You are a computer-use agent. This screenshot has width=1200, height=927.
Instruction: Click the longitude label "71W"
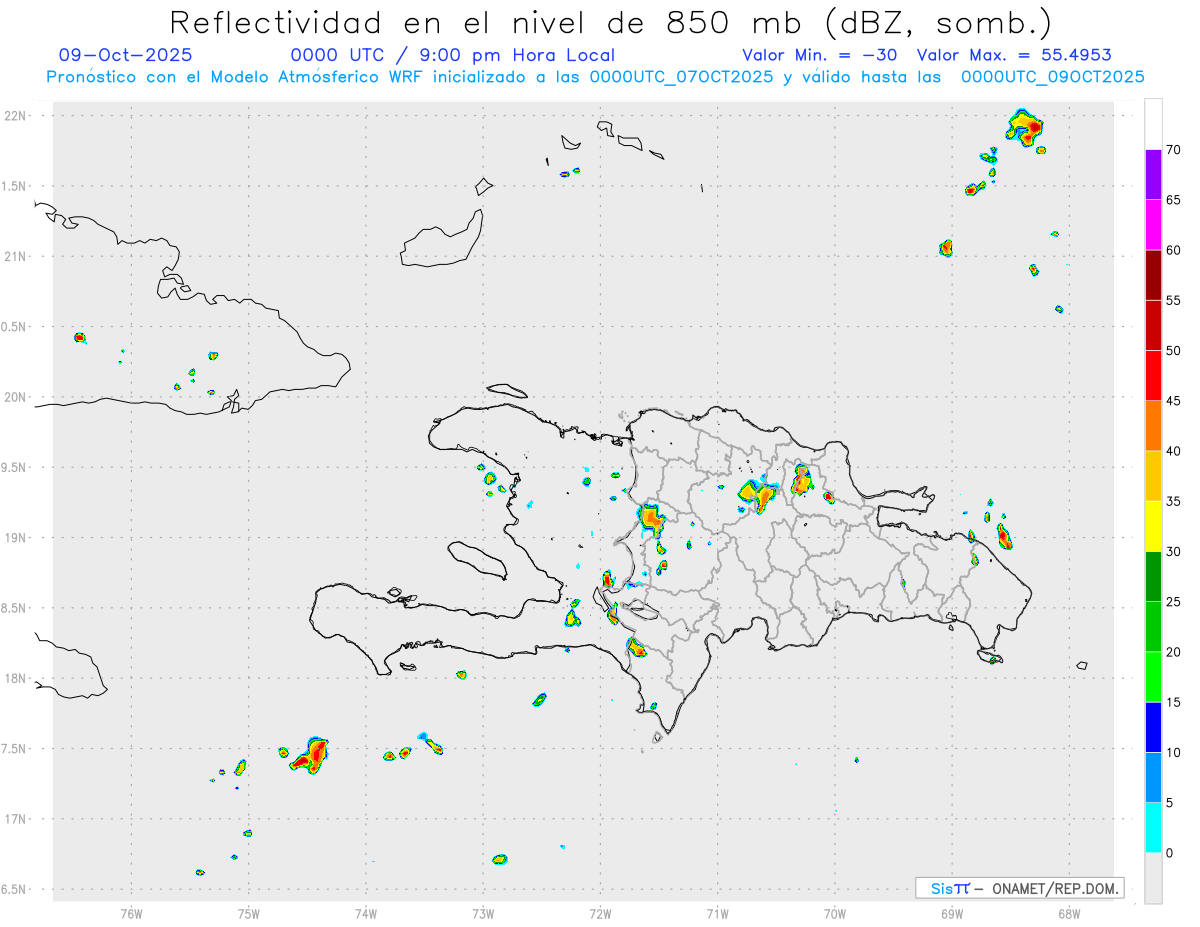click(x=717, y=912)
